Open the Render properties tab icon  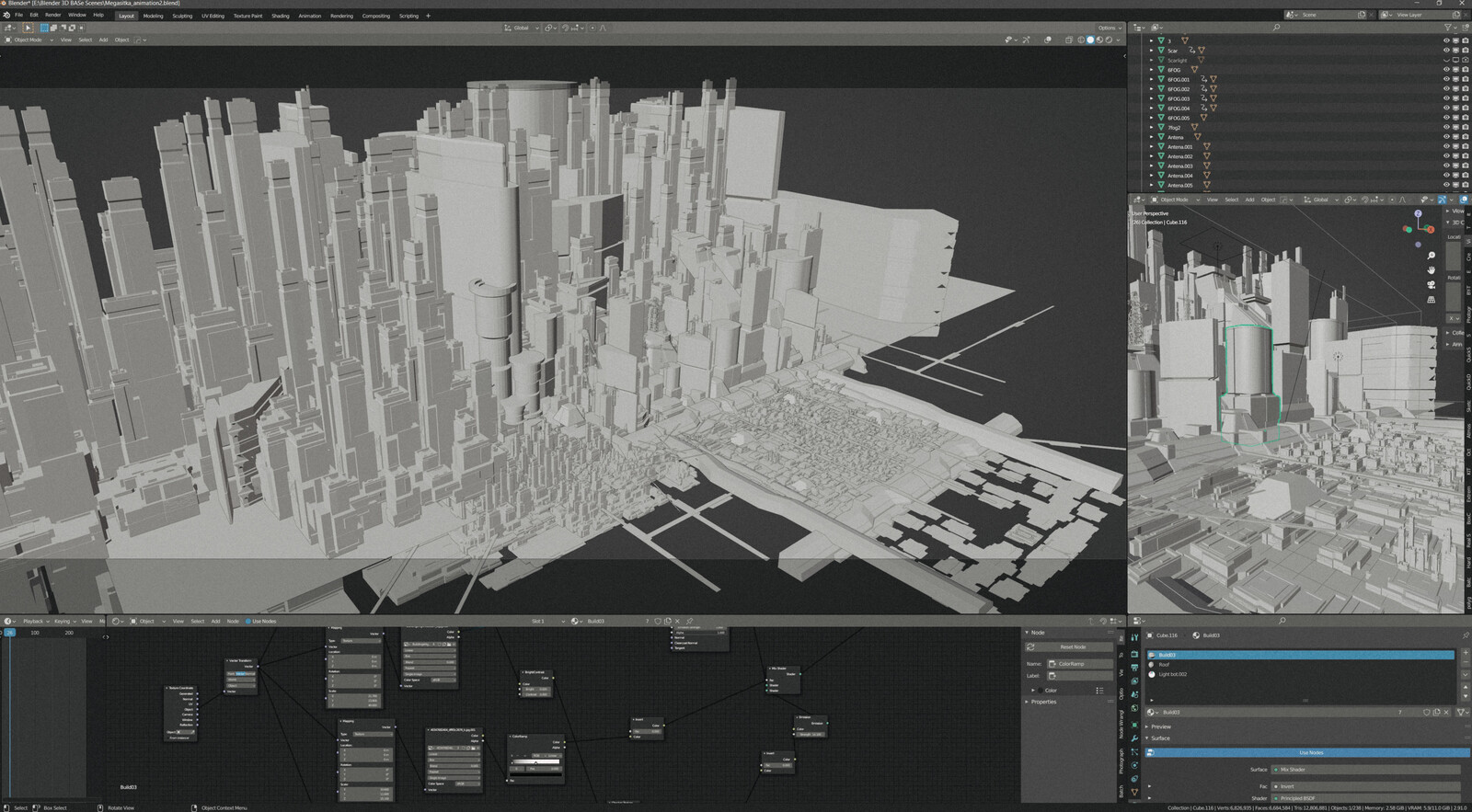click(1134, 654)
